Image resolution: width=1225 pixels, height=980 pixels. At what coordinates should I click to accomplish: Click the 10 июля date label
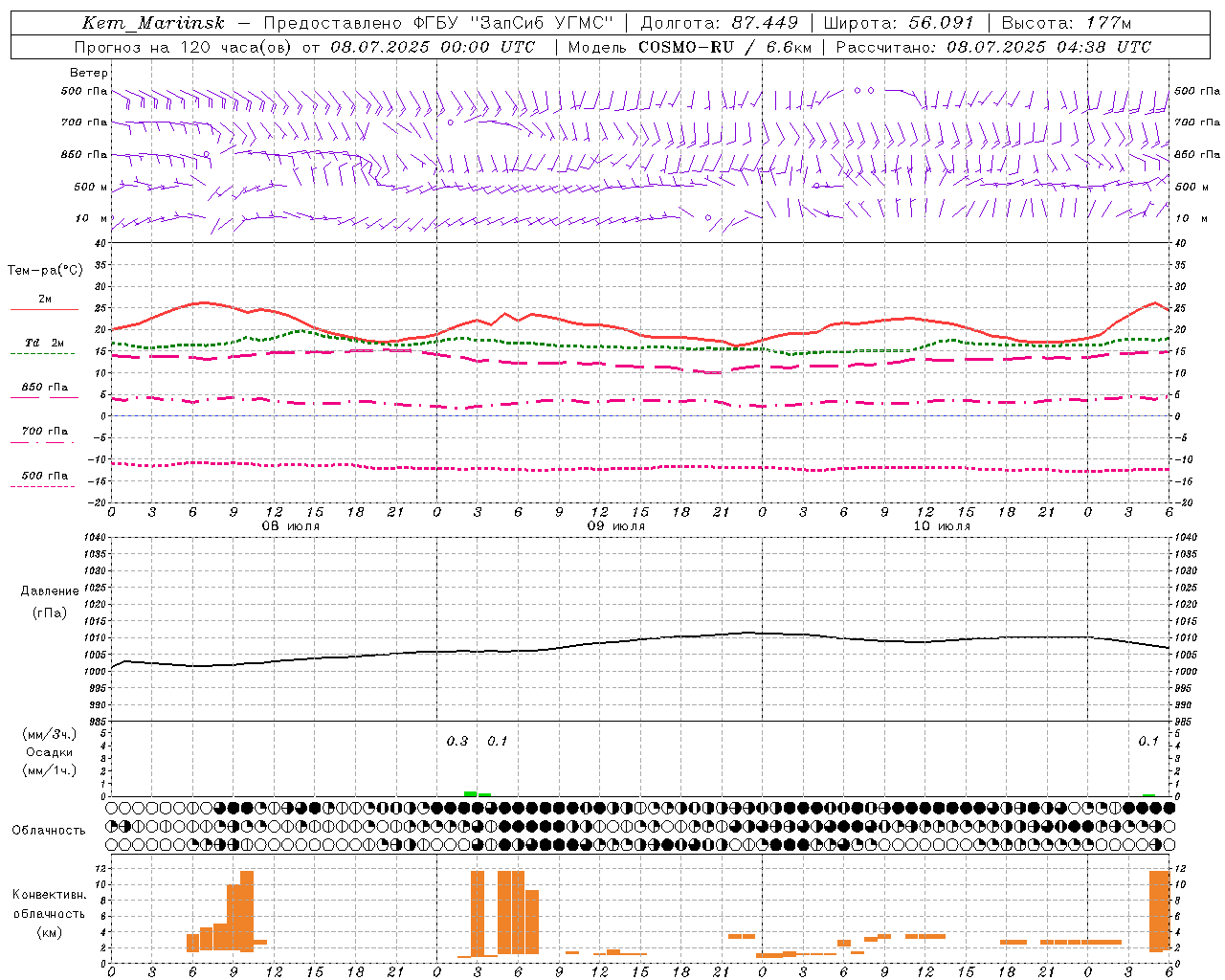point(942,526)
